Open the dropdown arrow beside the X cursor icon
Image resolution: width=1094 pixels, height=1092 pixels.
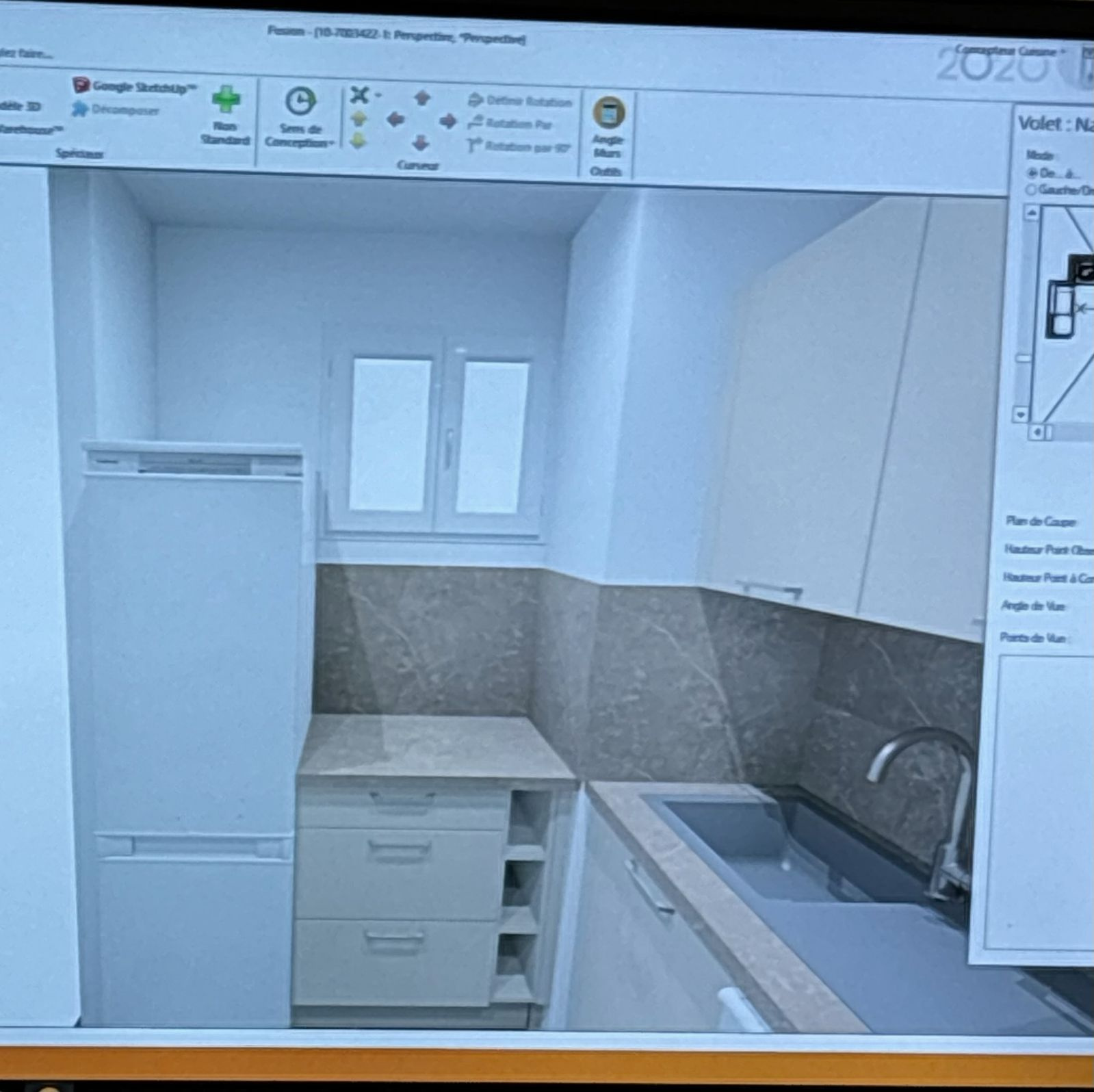378,95
